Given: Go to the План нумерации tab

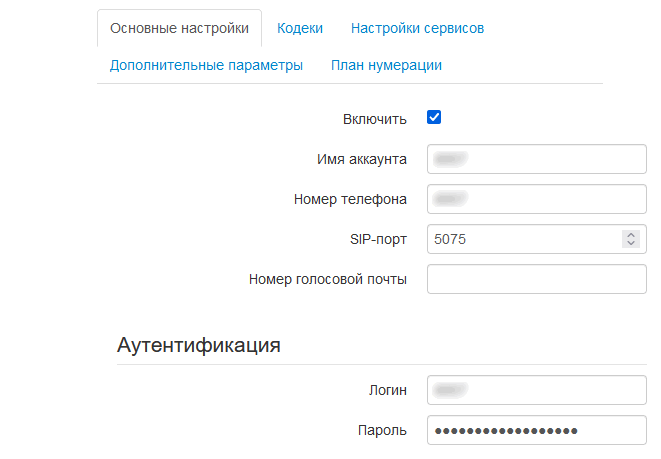Looking at the screenshot, I should tap(386, 65).
